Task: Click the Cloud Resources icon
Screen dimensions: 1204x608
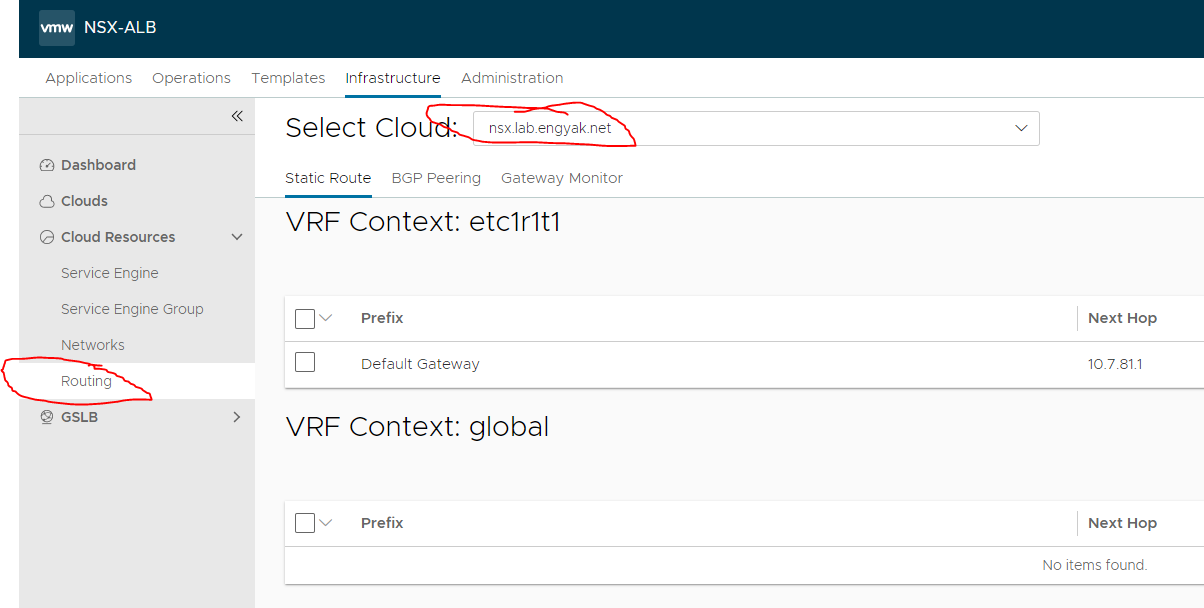Action: (46, 237)
